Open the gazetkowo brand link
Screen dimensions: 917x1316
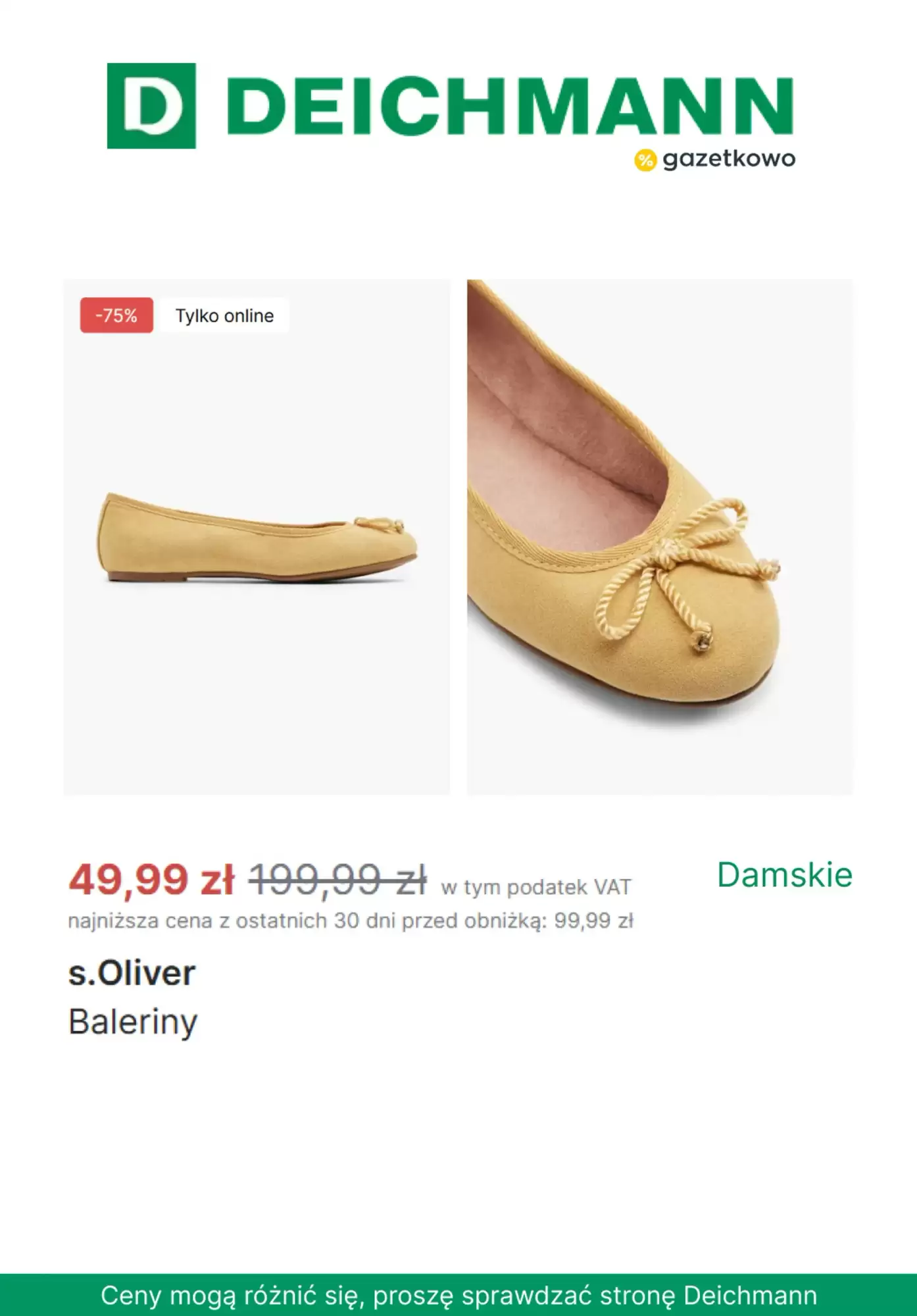pyautogui.click(x=715, y=159)
